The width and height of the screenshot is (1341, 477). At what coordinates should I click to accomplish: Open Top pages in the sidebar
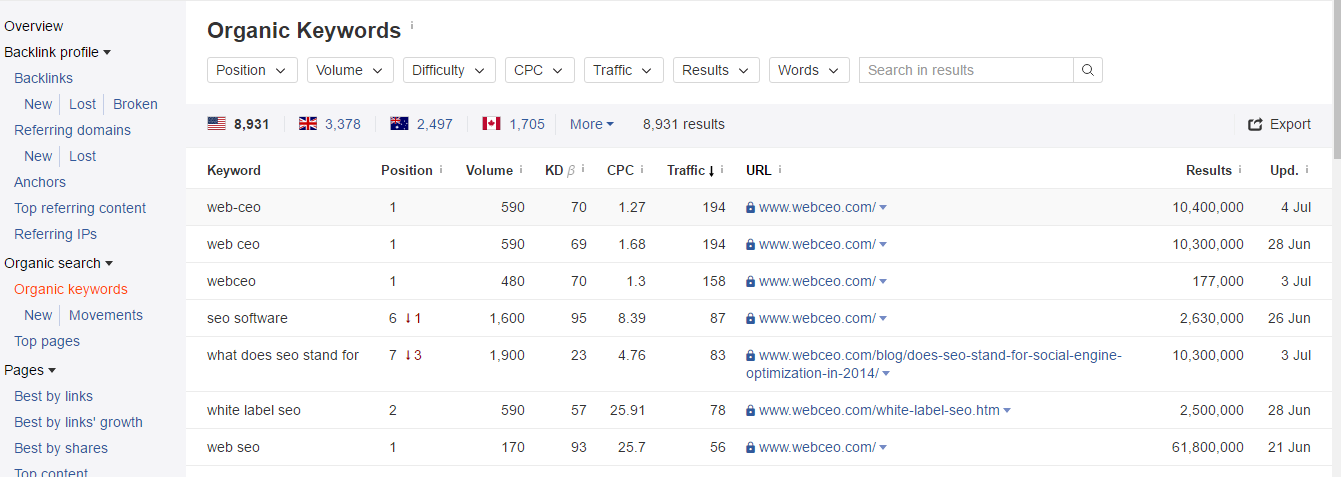pyautogui.click(x=47, y=341)
